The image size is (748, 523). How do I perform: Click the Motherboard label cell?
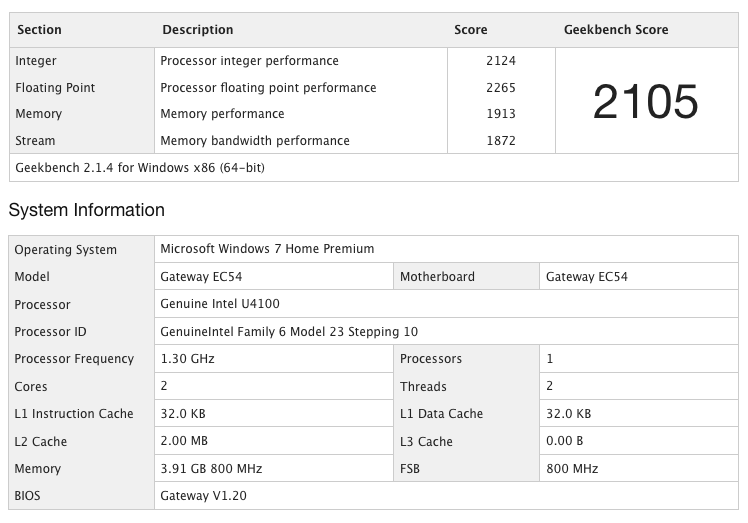437,277
